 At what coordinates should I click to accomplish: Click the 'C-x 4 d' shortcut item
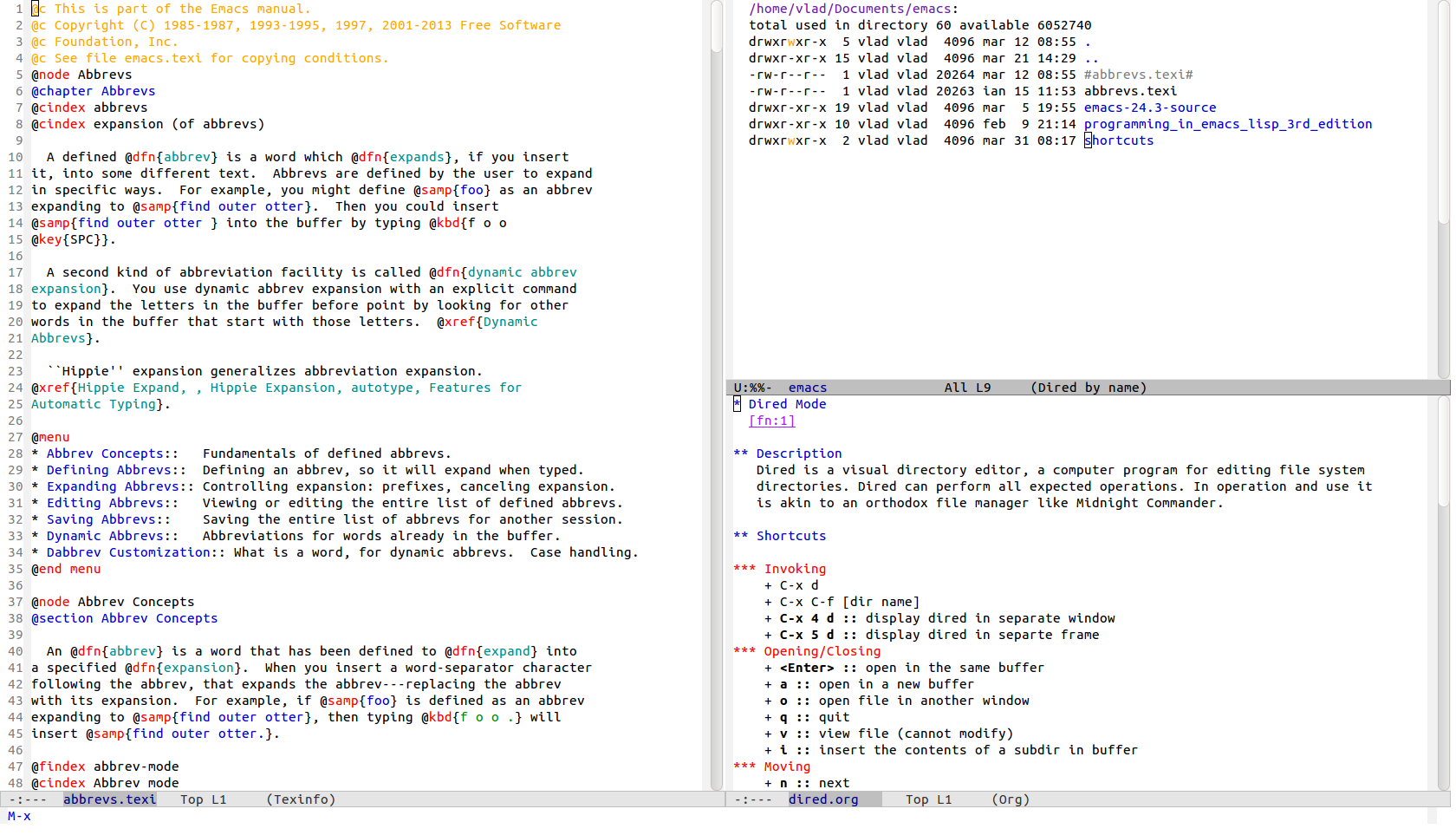pos(939,618)
